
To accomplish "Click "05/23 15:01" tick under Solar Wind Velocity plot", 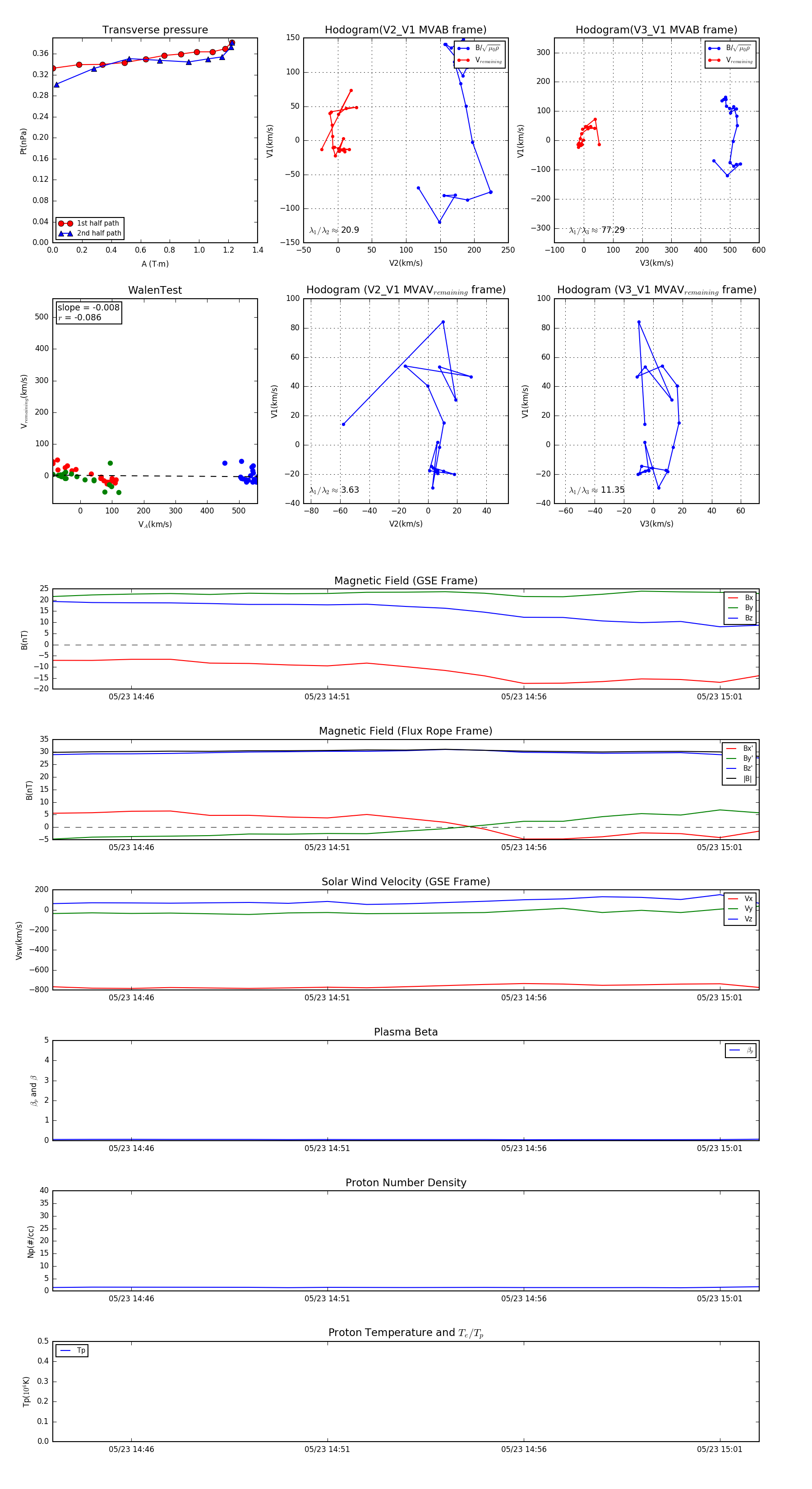I will tap(720, 998).
